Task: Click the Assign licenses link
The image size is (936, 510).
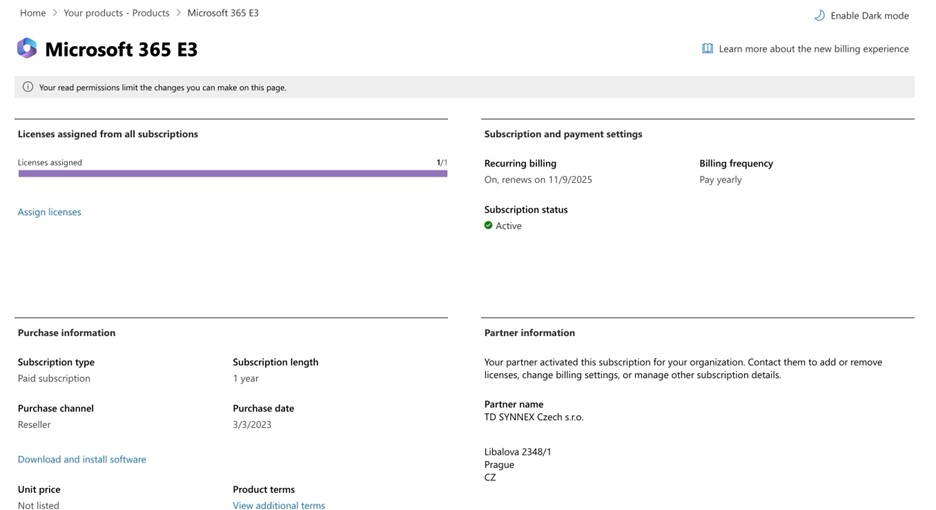Action: pos(50,212)
